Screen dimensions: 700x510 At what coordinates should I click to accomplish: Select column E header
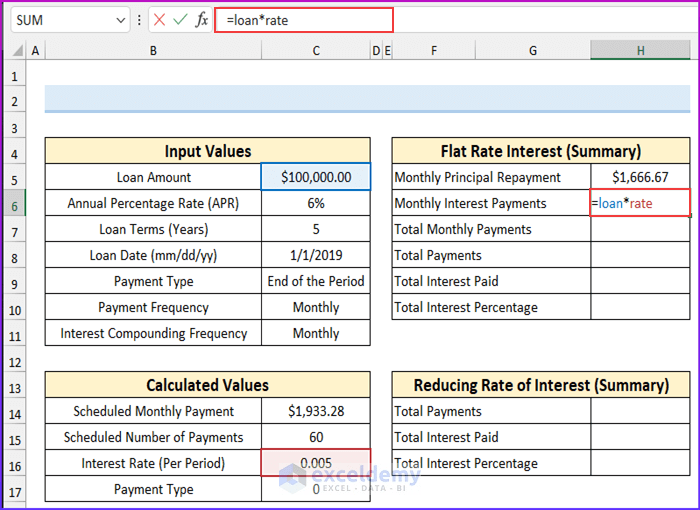pyautogui.click(x=387, y=50)
